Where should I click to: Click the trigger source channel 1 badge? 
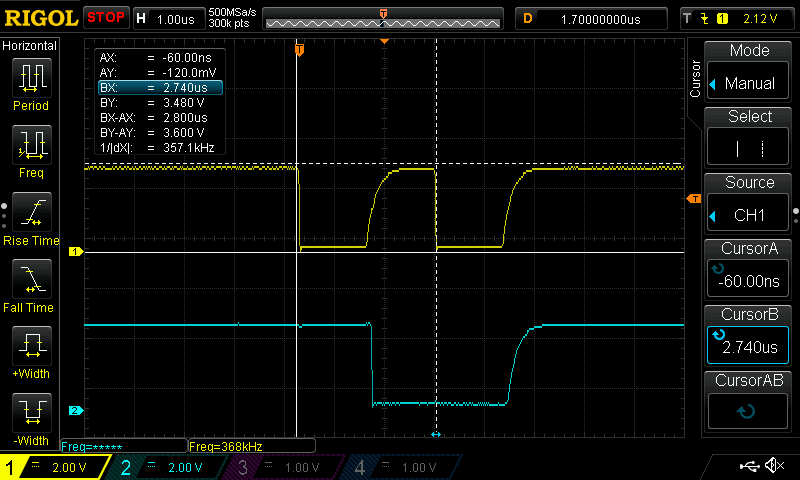722,19
